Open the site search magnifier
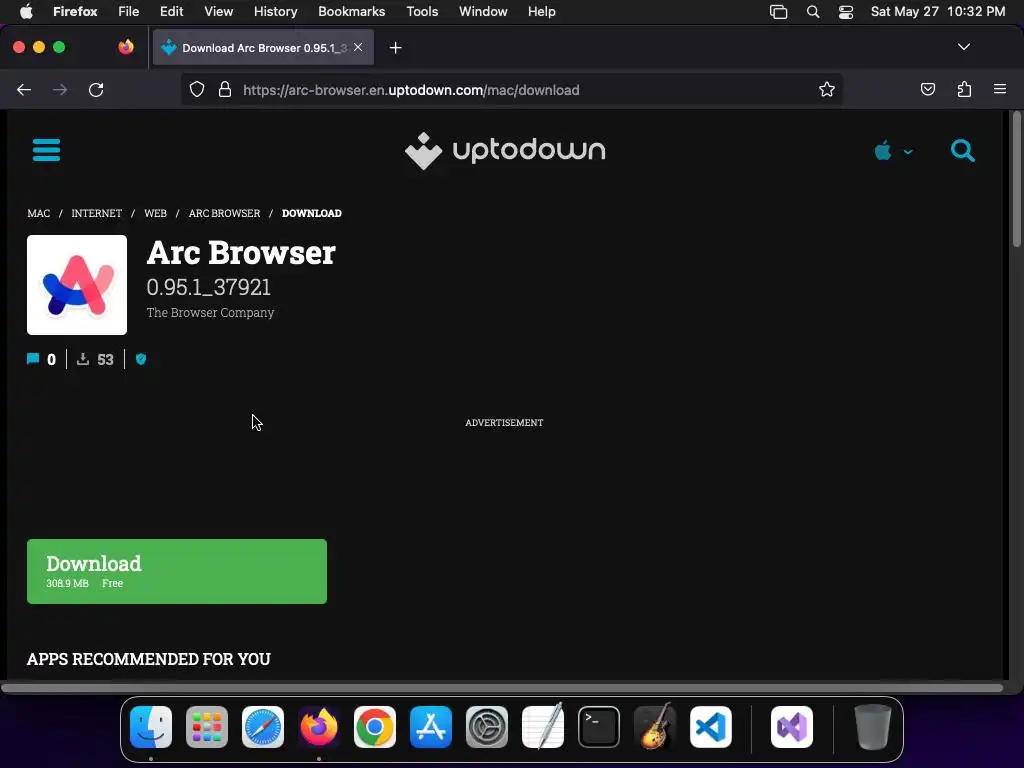The image size is (1024, 768). (963, 150)
